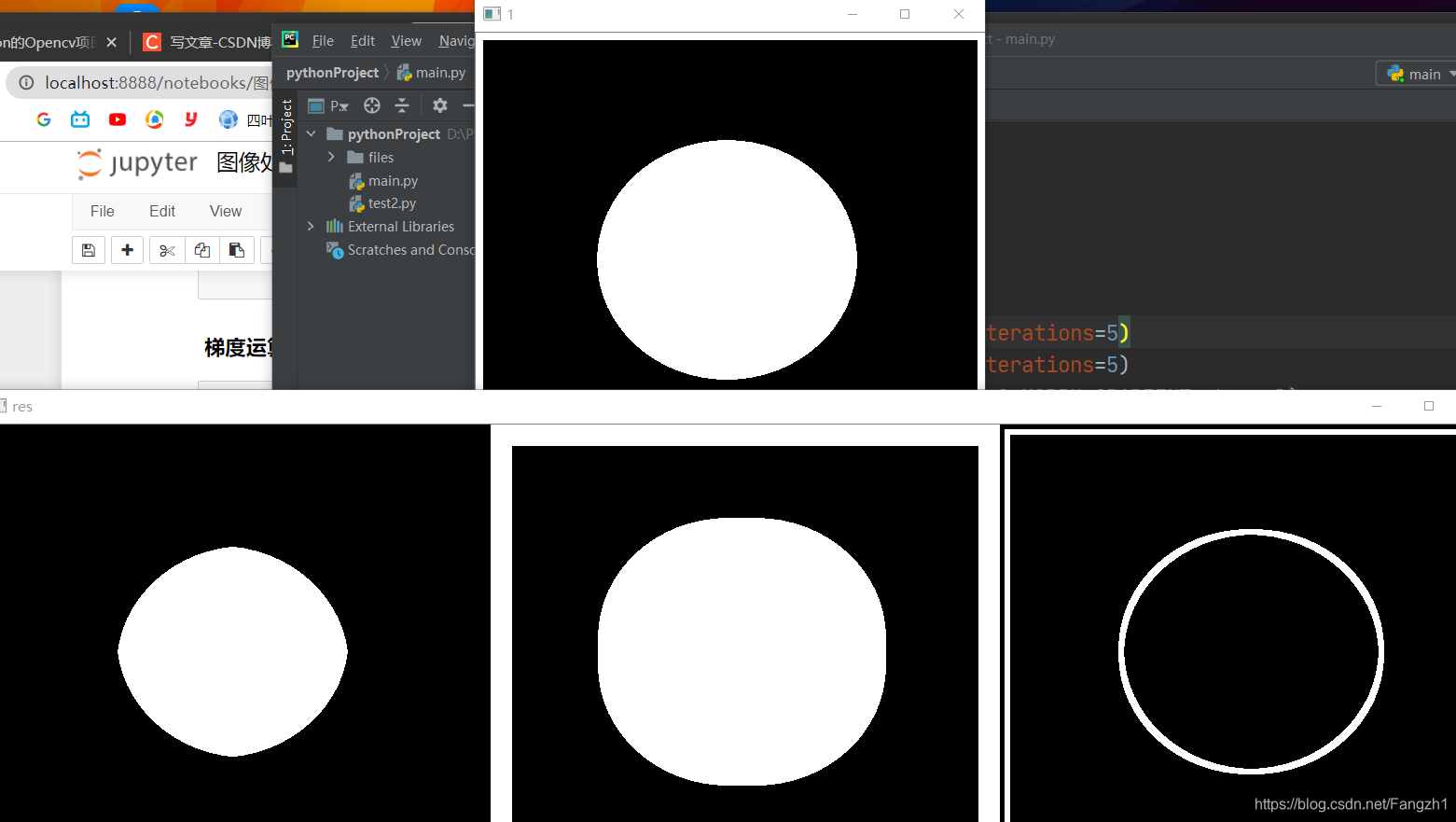Locate current file with crosshair icon

point(372,105)
